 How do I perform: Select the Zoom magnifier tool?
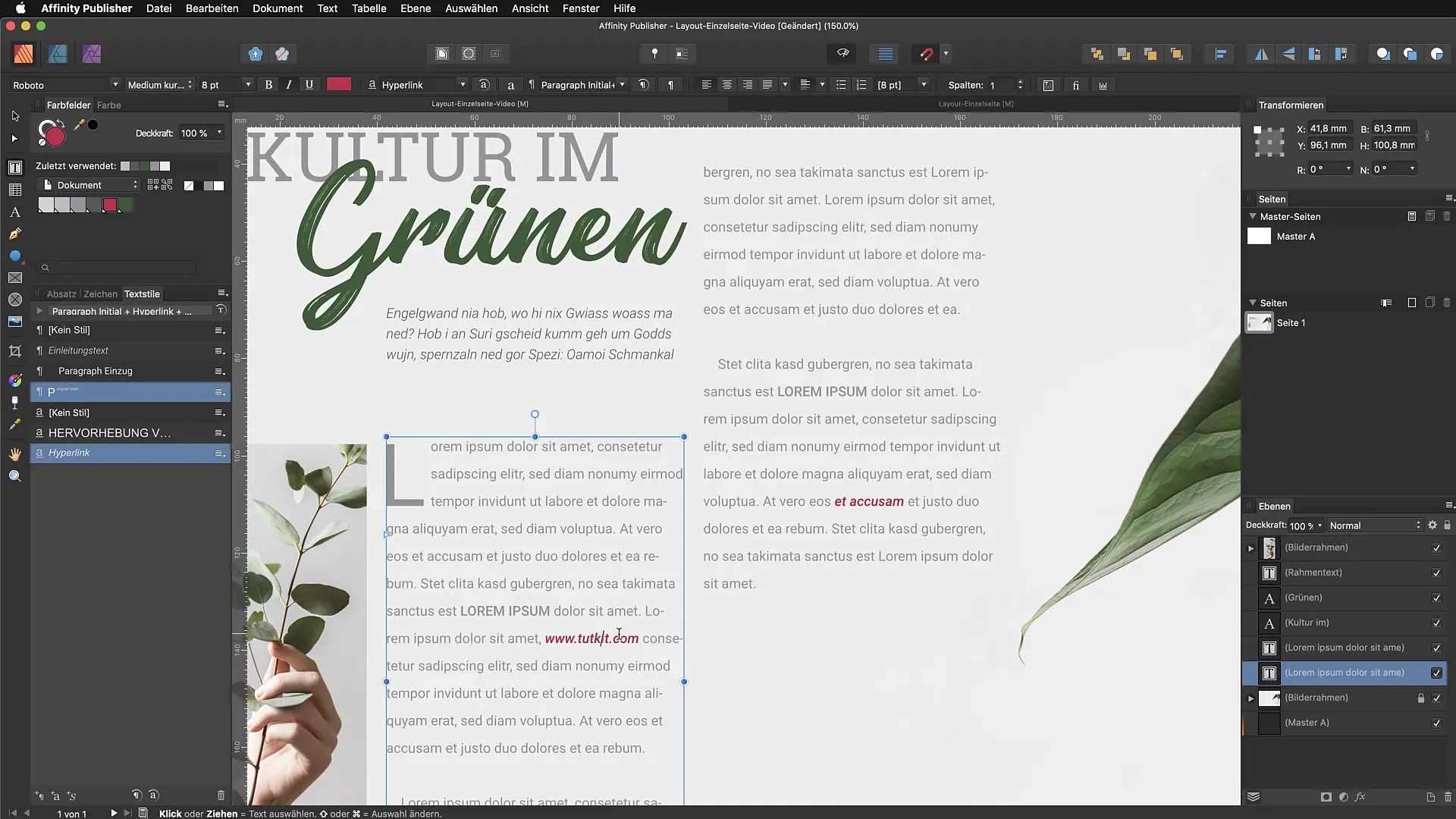pos(15,476)
